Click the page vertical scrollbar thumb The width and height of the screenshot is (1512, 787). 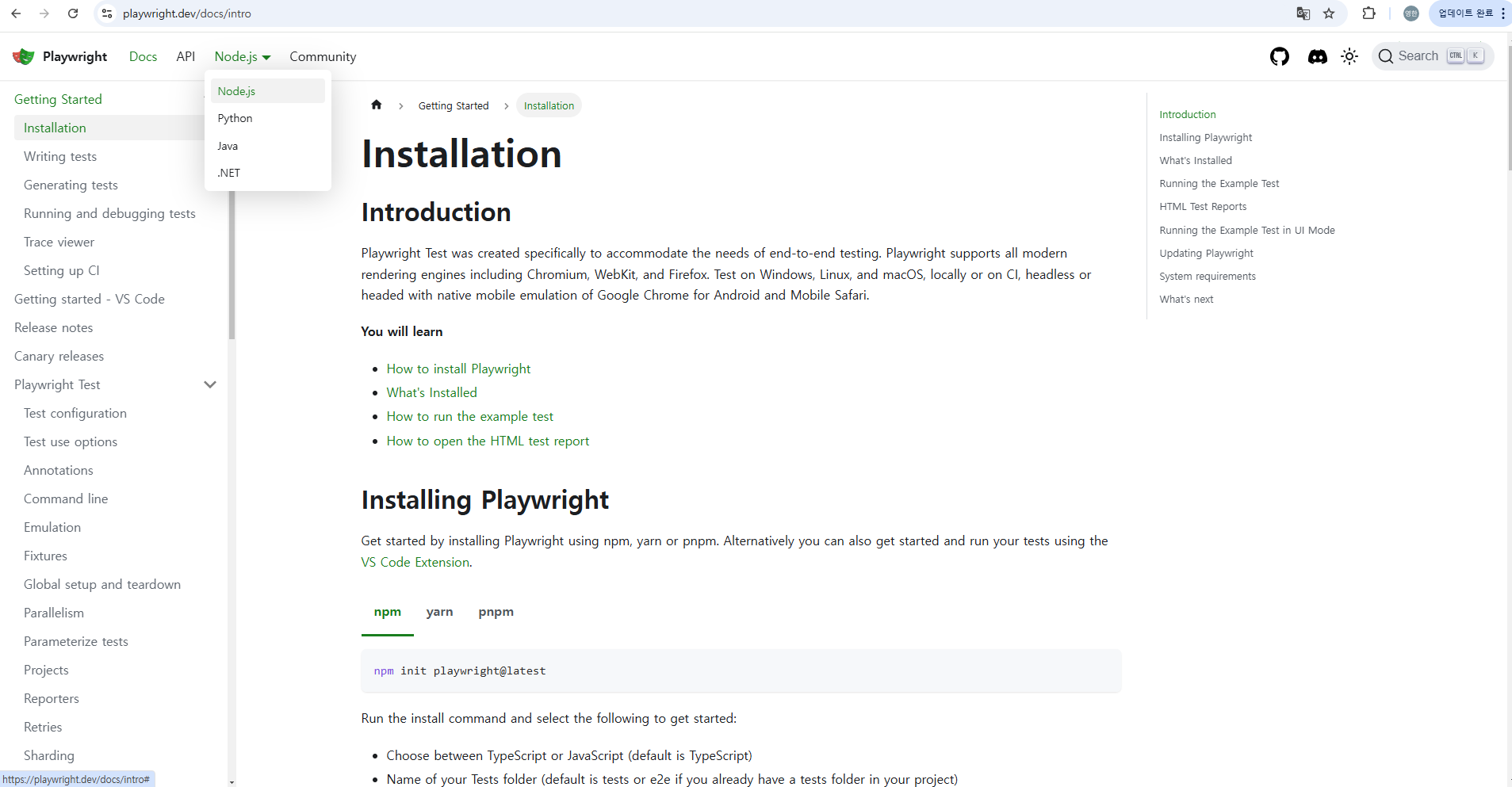click(1508, 107)
